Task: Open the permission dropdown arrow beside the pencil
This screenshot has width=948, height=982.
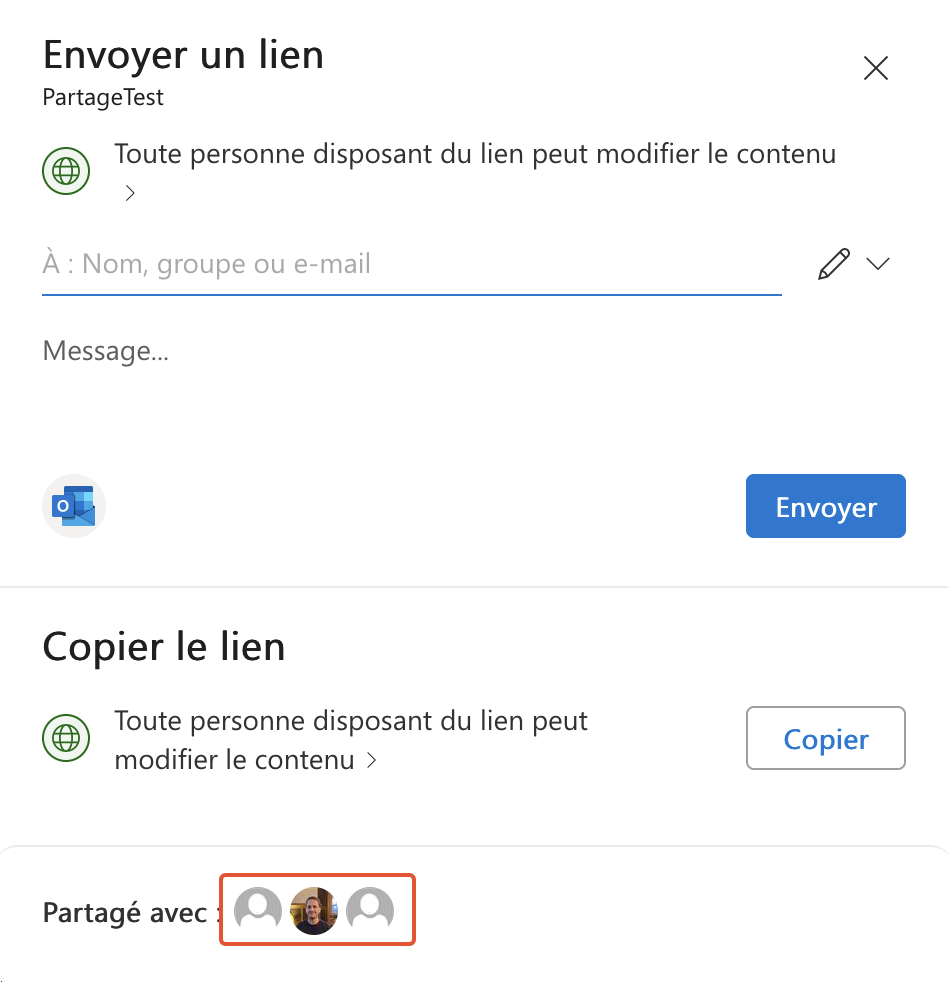Action: [878, 264]
